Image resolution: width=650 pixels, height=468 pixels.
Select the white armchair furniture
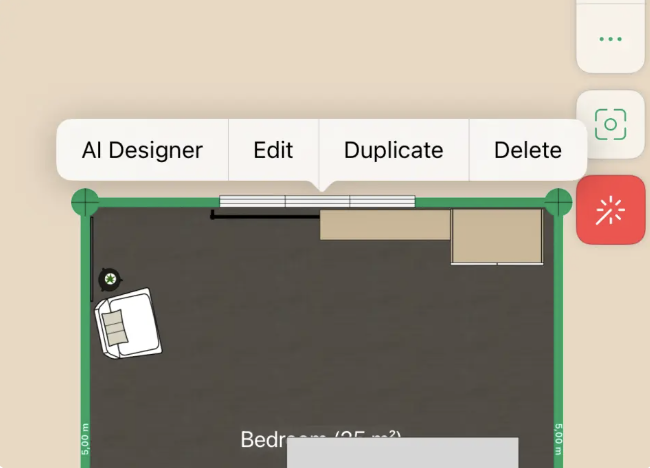click(x=129, y=323)
